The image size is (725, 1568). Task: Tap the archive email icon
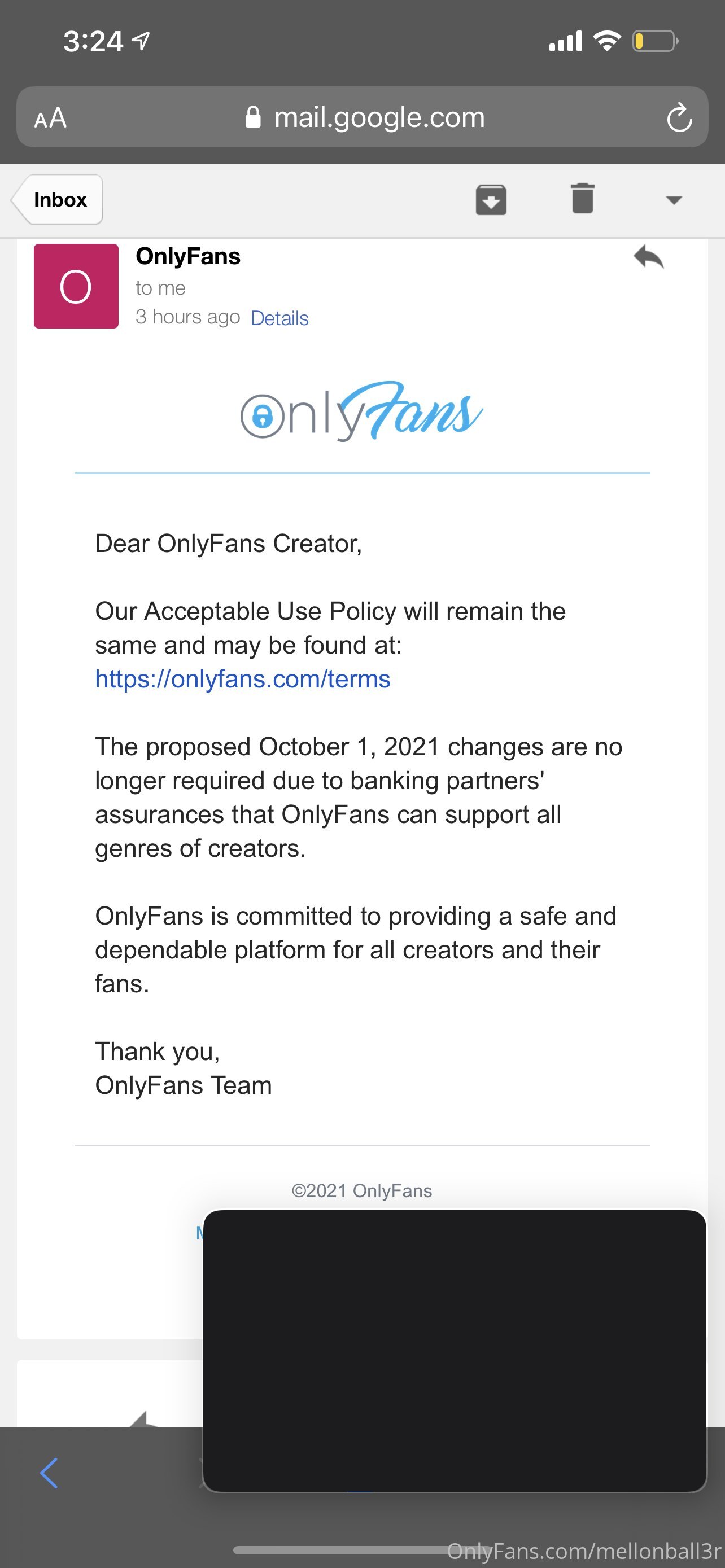pyautogui.click(x=491, y=200)
